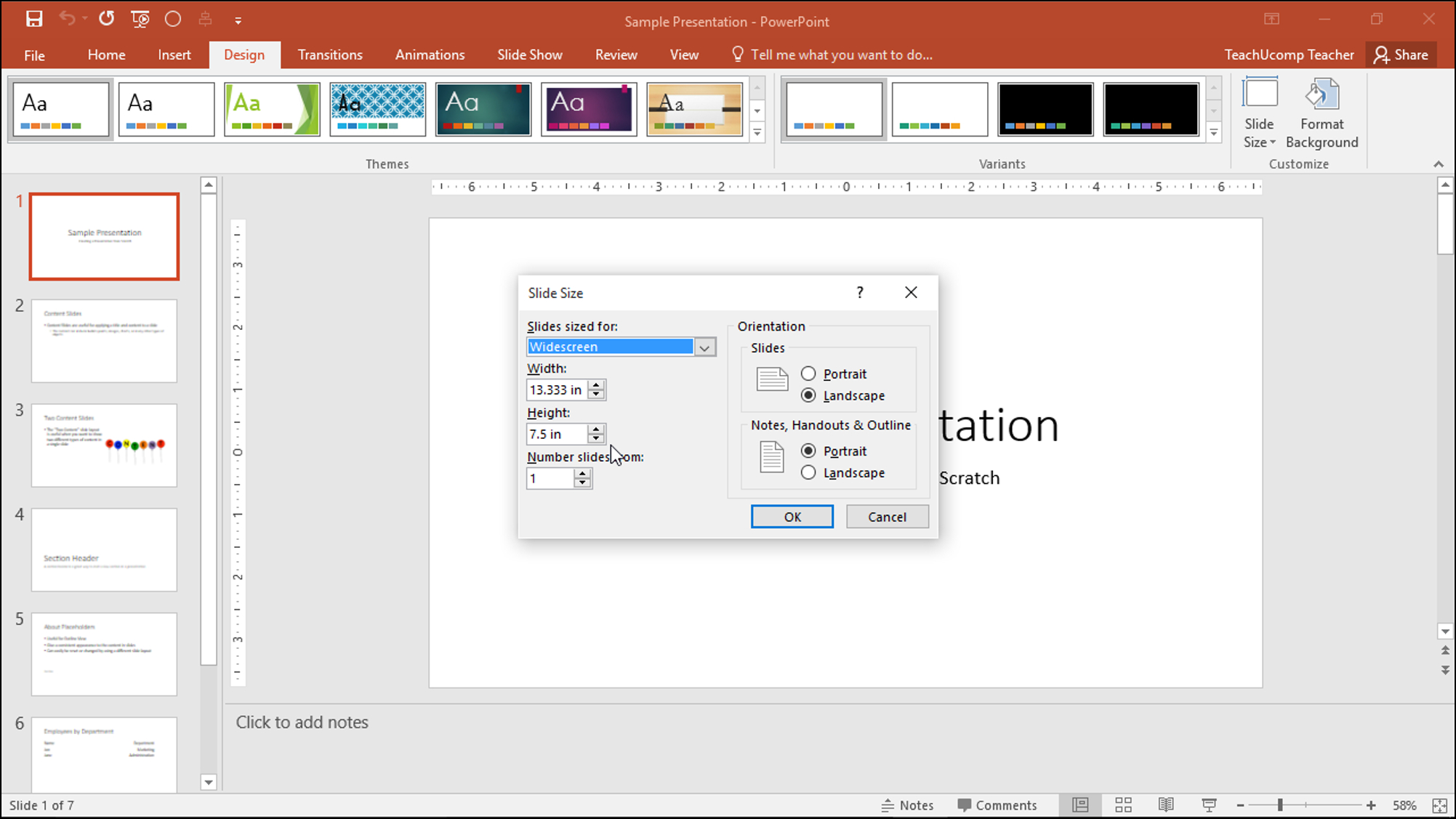Image resolution: width=1456 pixels, height=819 pixels.
Task: Toggle Portrait orientation for Slides
Action: click(x=808, y=373)
